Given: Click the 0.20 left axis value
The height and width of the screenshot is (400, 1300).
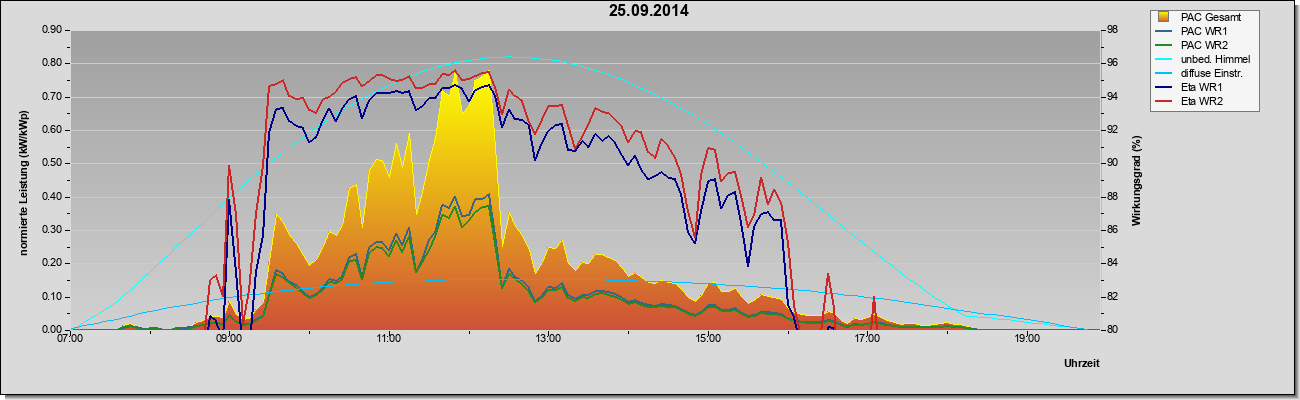Looking at the screenshot, I should coord(53,263).
